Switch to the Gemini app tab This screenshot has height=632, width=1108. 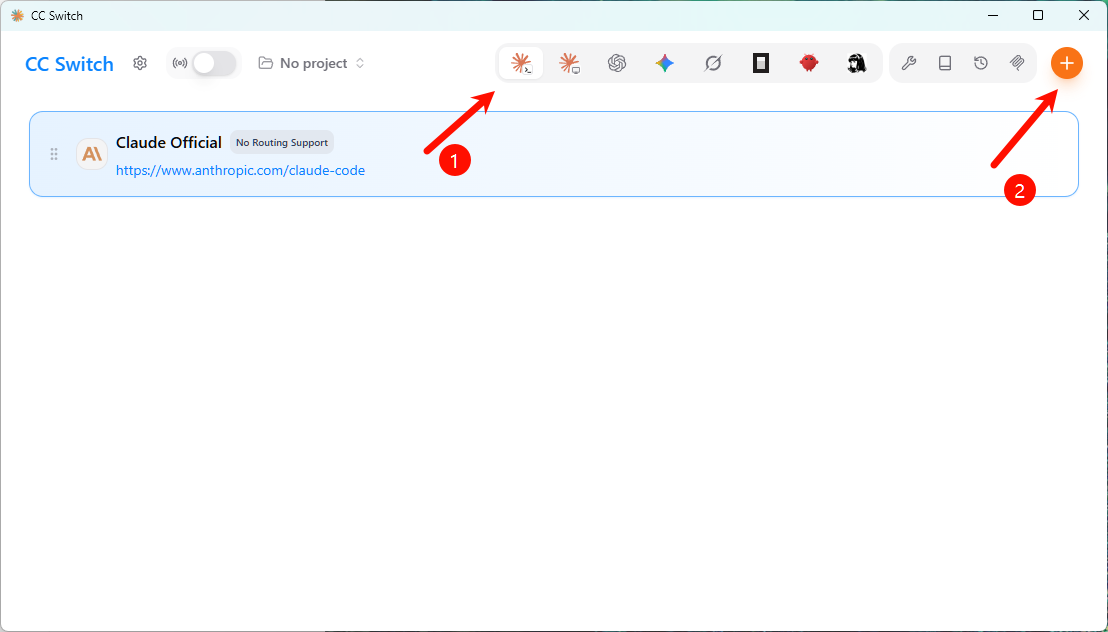(665, 64)
